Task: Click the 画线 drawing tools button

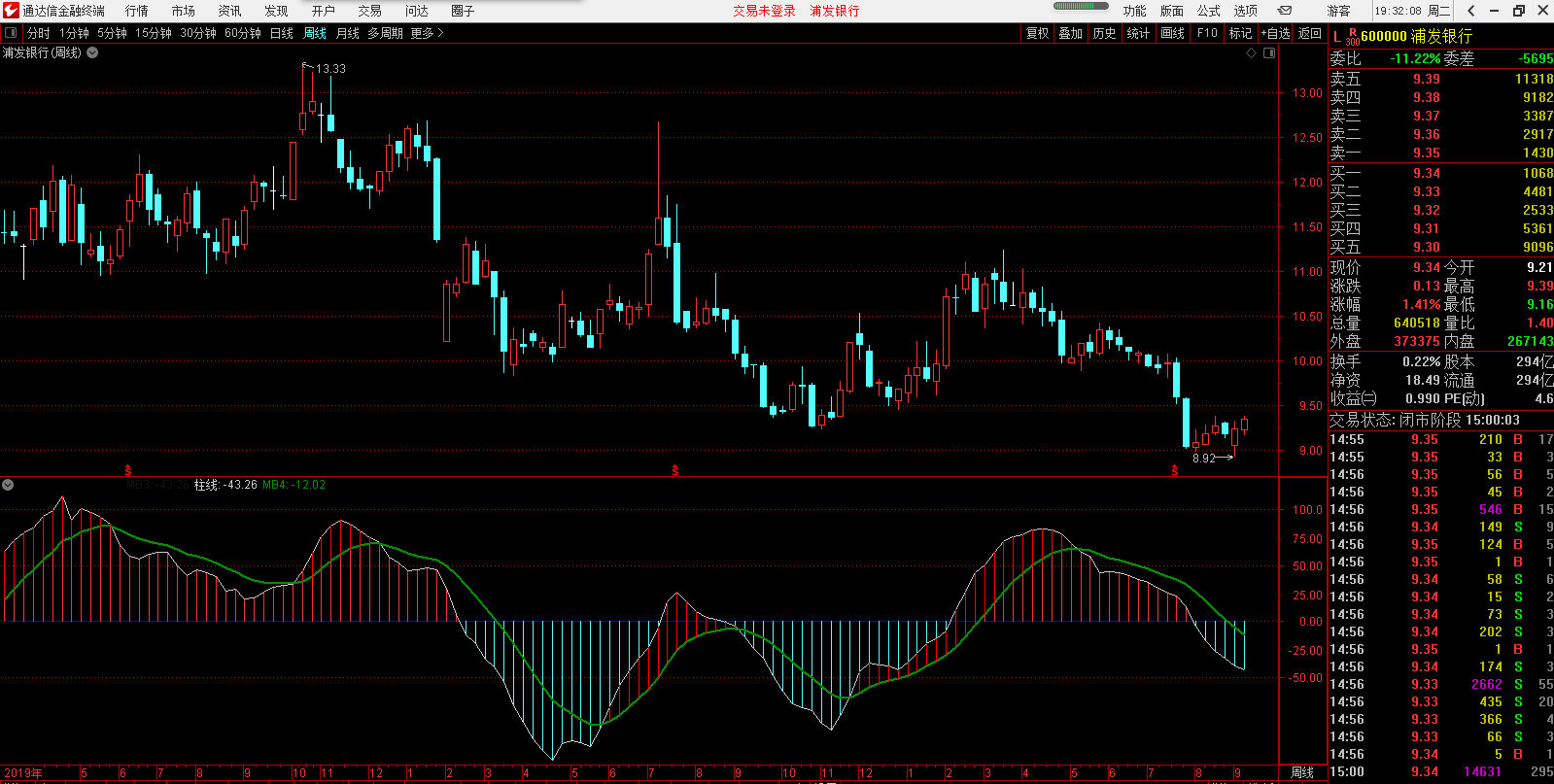Action: pos(1173,33)
